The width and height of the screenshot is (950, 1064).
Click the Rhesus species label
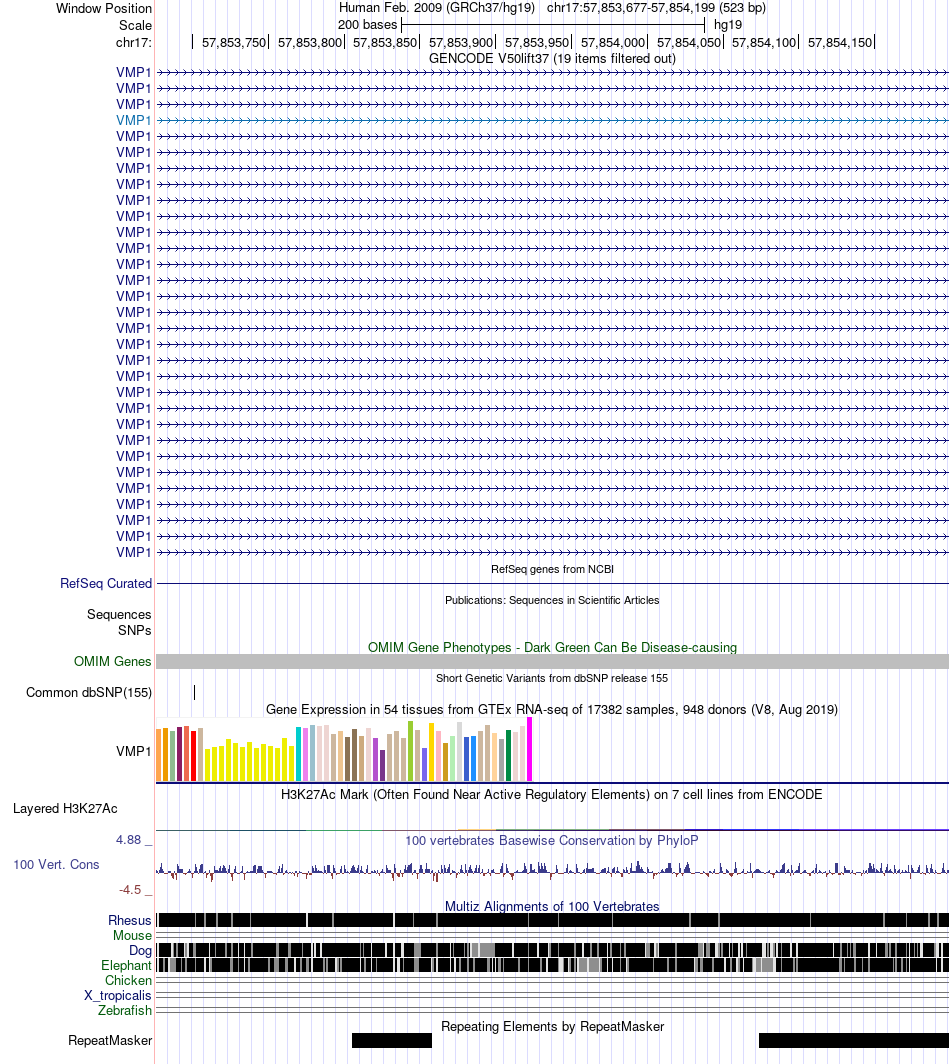click(130, 920)
